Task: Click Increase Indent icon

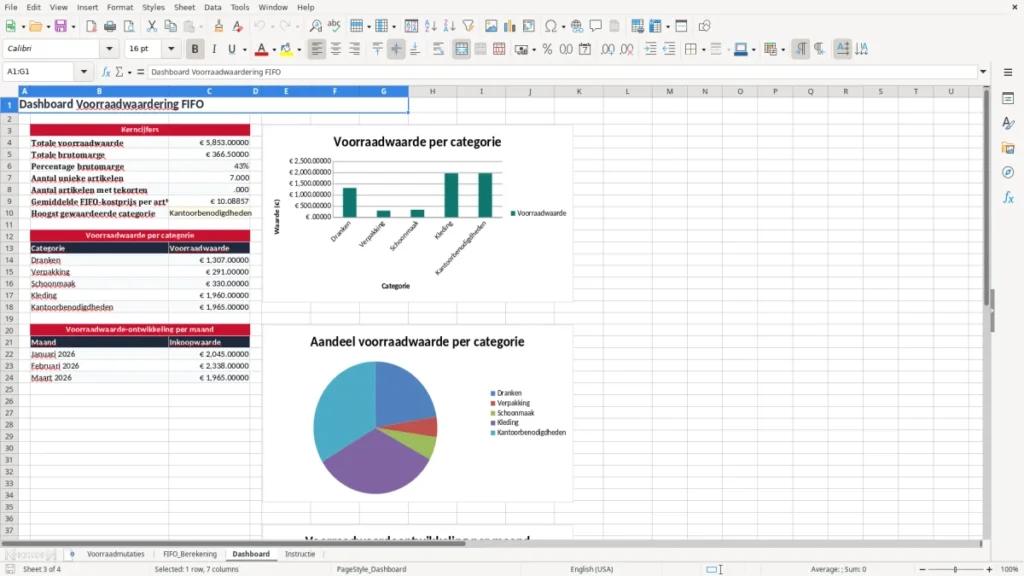Action: (x=650, y=49)
